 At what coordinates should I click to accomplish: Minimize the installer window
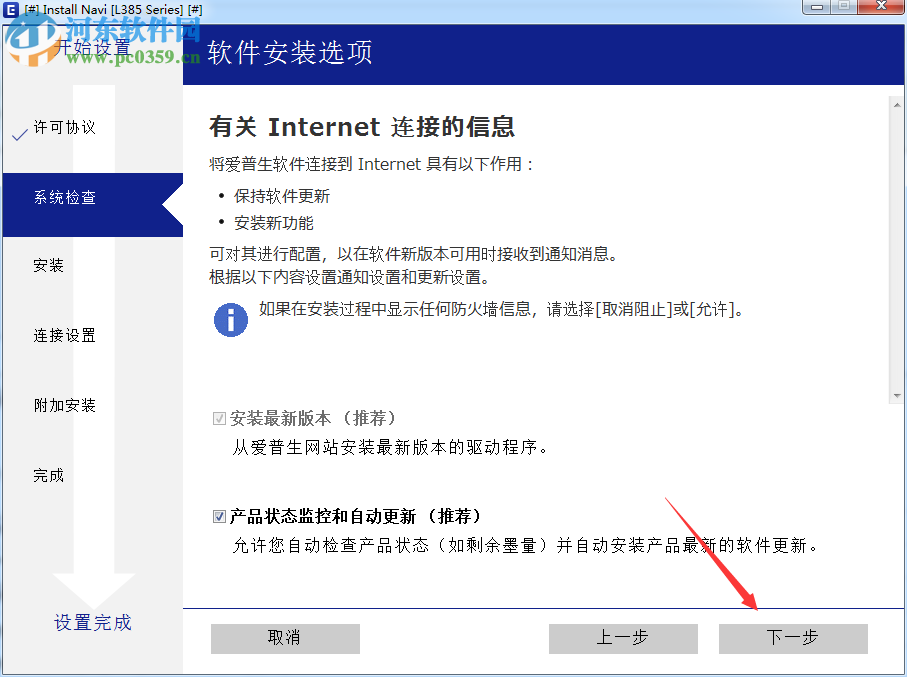817,7
